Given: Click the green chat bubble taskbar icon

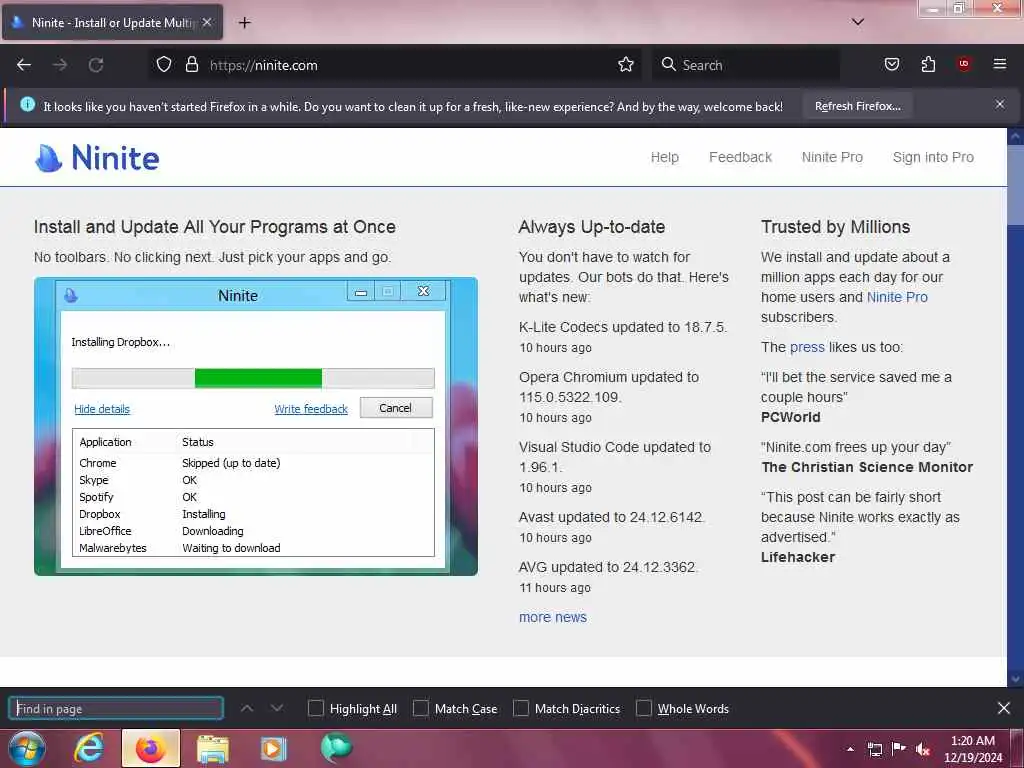Looking at the screenshot, I should pos(336,748).
